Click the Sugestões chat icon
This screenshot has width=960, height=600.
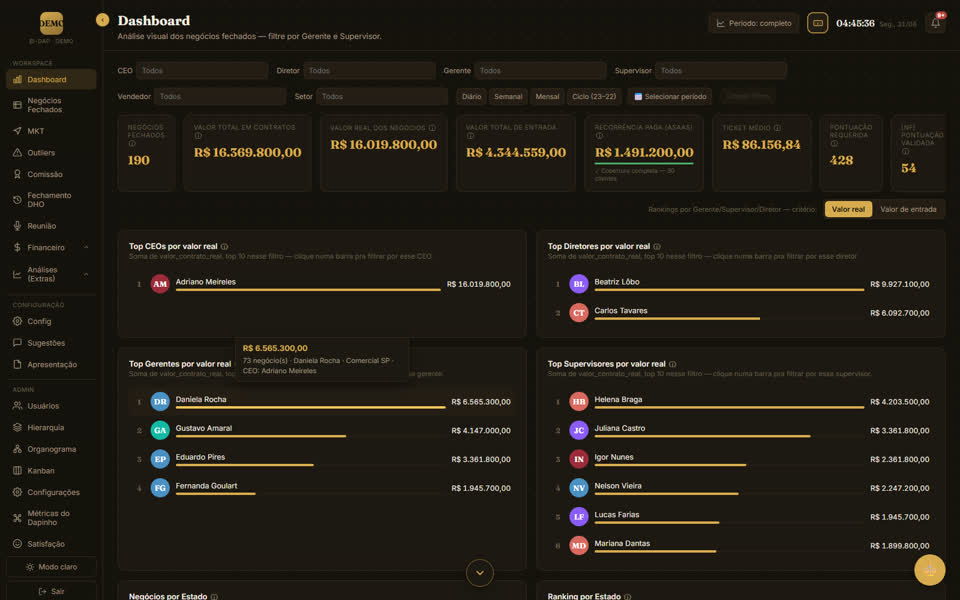pos(17,343)
